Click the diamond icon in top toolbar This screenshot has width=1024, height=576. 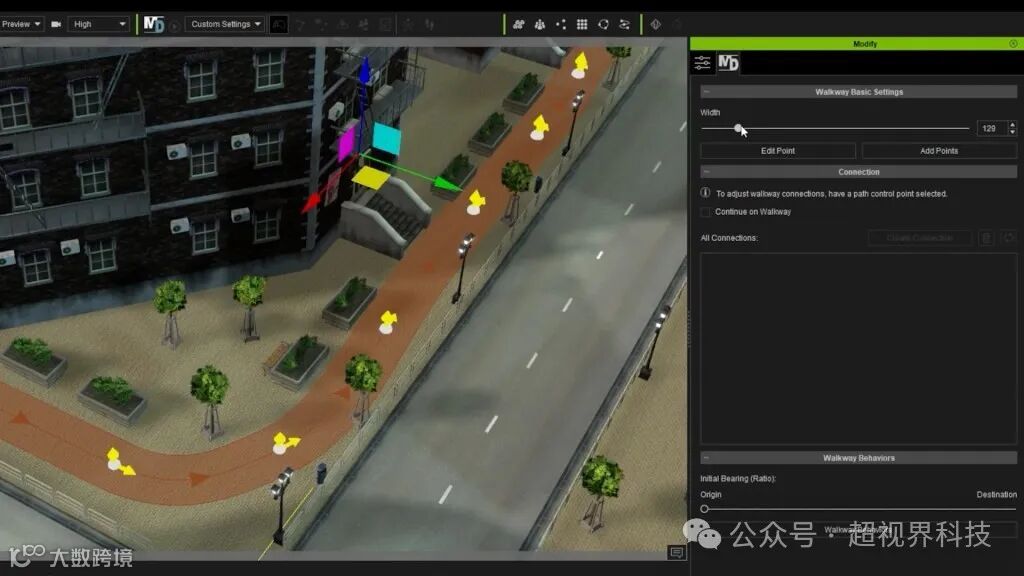click(656, 24)
